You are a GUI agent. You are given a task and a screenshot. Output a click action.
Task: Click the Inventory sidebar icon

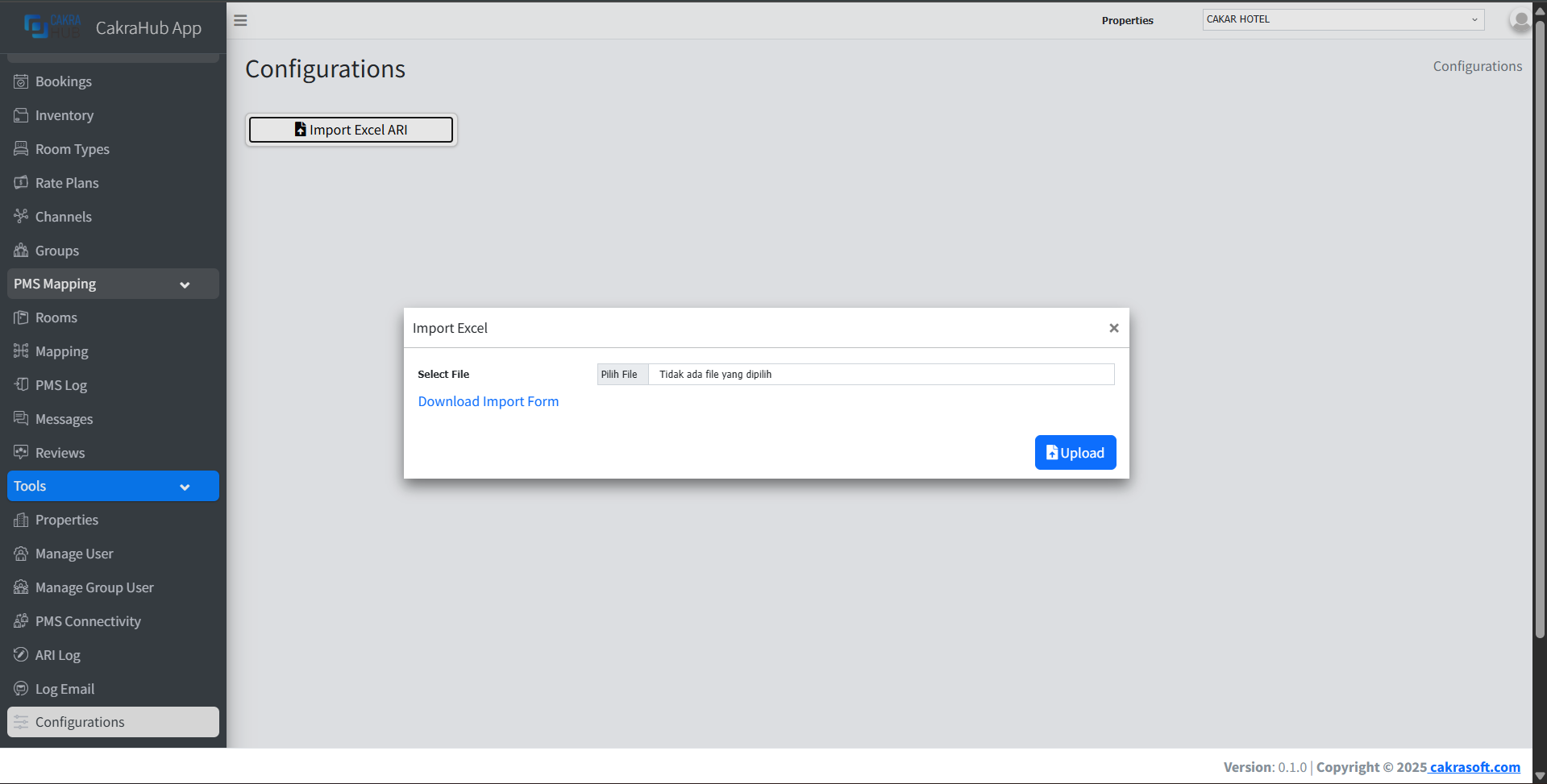(x=21, y=115)
